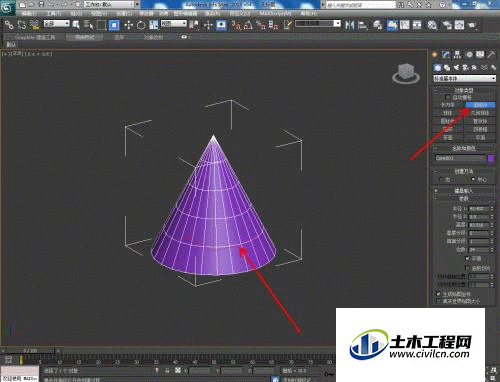
Task: Open the Freeform ribbon tab
Action: coord(84,37)
